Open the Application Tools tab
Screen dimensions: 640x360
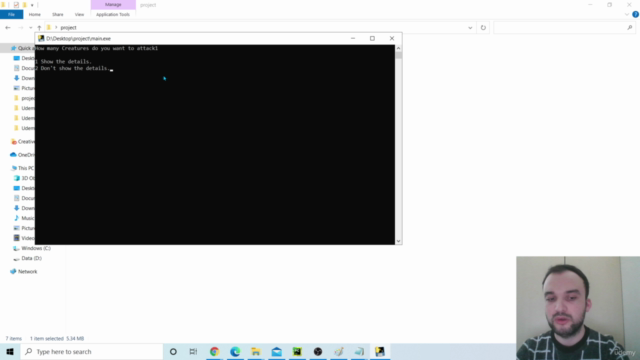coord(113,14)
